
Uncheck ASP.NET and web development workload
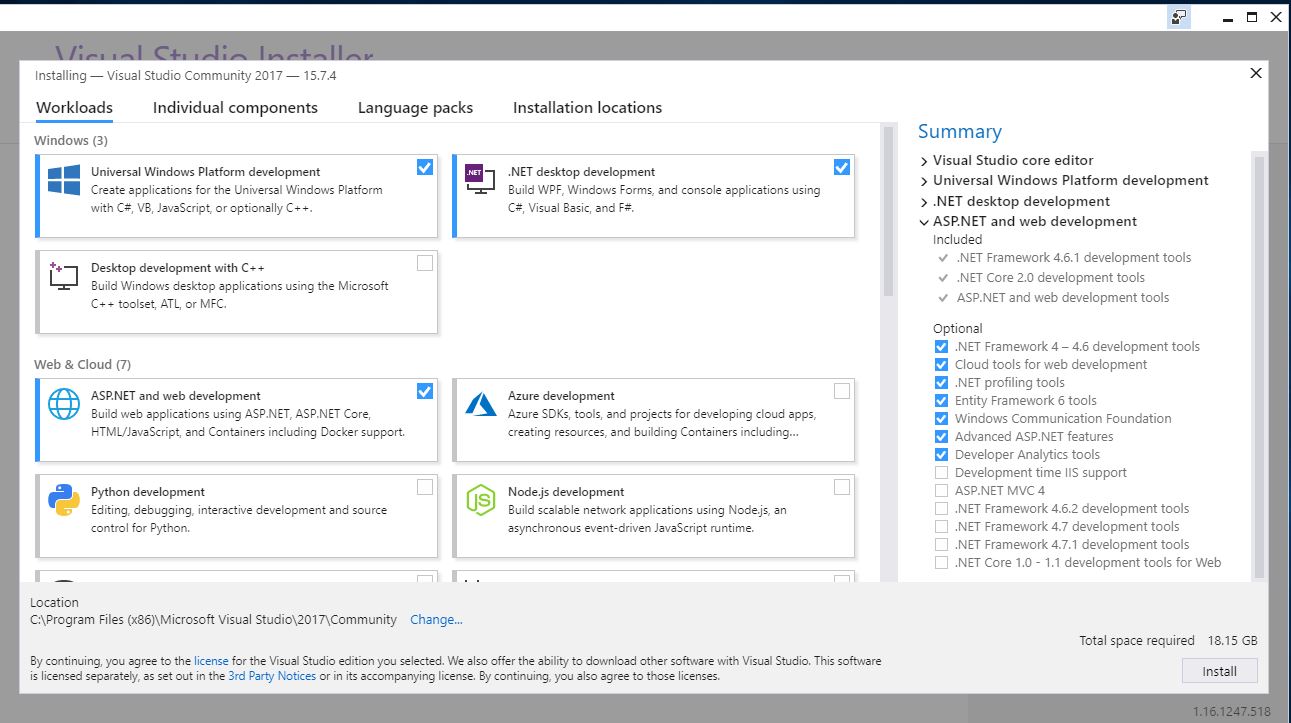[x=425, y=391]
